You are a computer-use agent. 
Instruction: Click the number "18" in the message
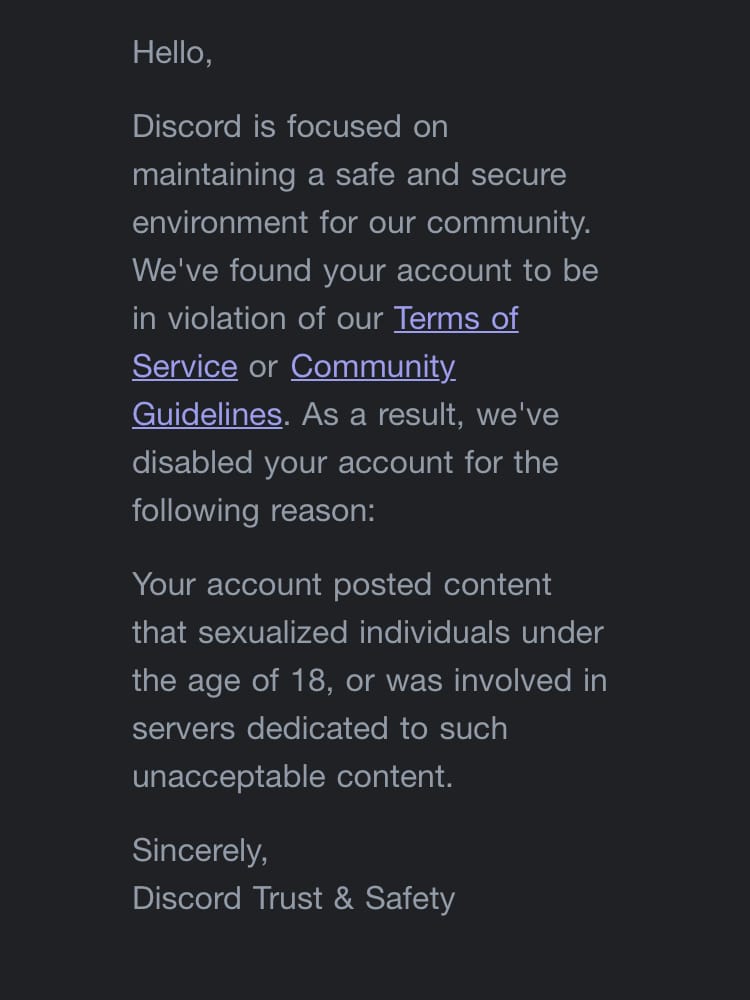309,680
